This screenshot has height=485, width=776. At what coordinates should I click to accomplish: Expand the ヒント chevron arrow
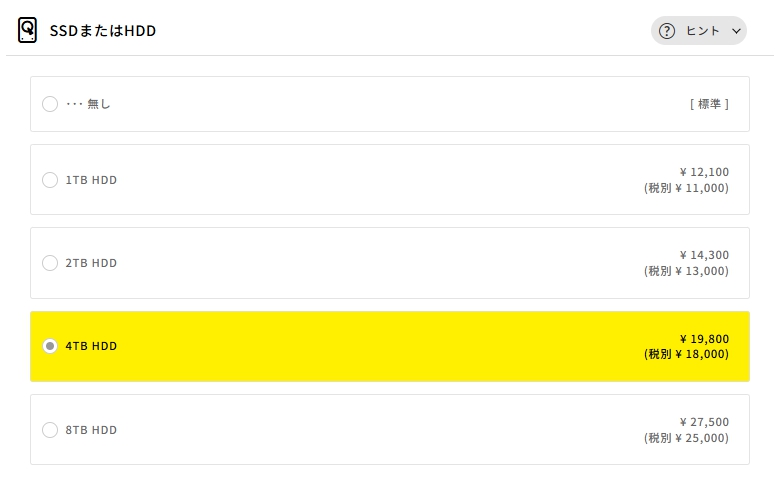(x=736, y=31)
